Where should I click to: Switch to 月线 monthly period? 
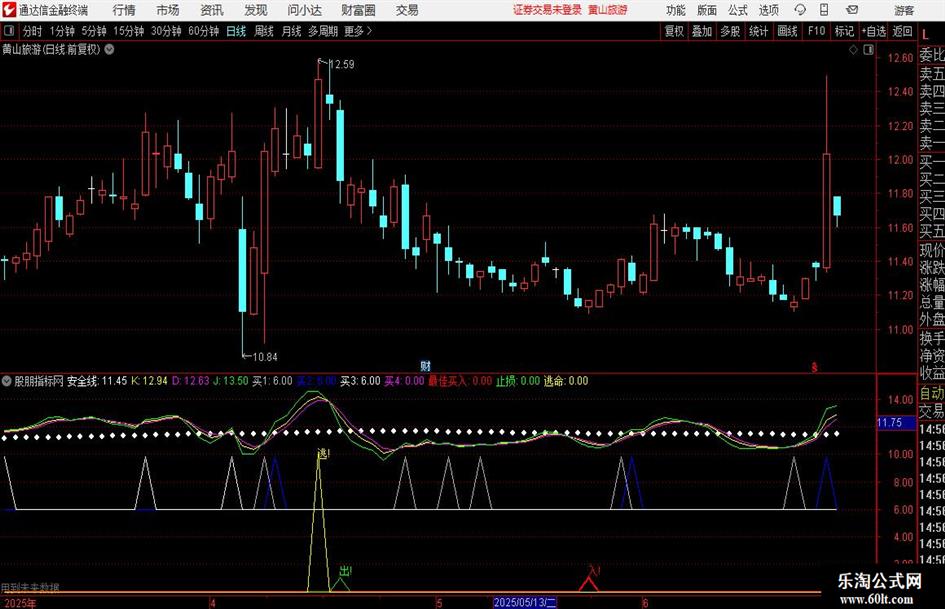tap(291, 31)
